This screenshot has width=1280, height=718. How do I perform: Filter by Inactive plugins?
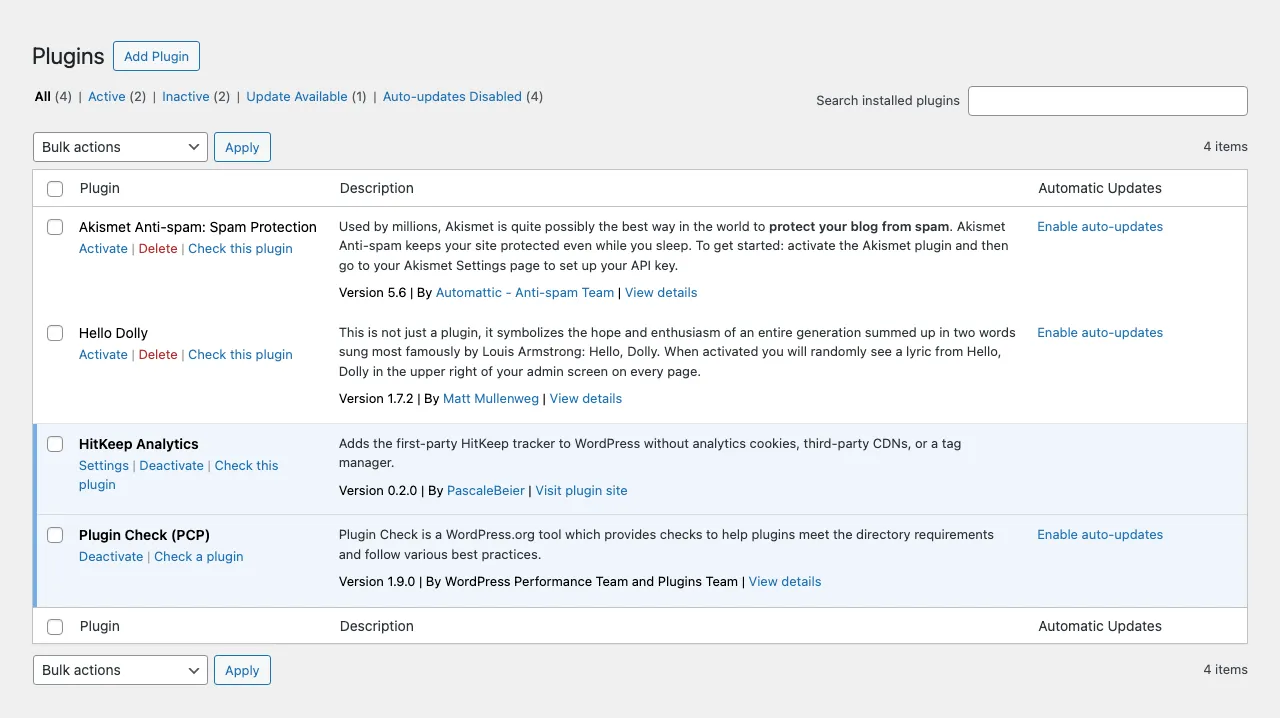[x=186, y=97]
